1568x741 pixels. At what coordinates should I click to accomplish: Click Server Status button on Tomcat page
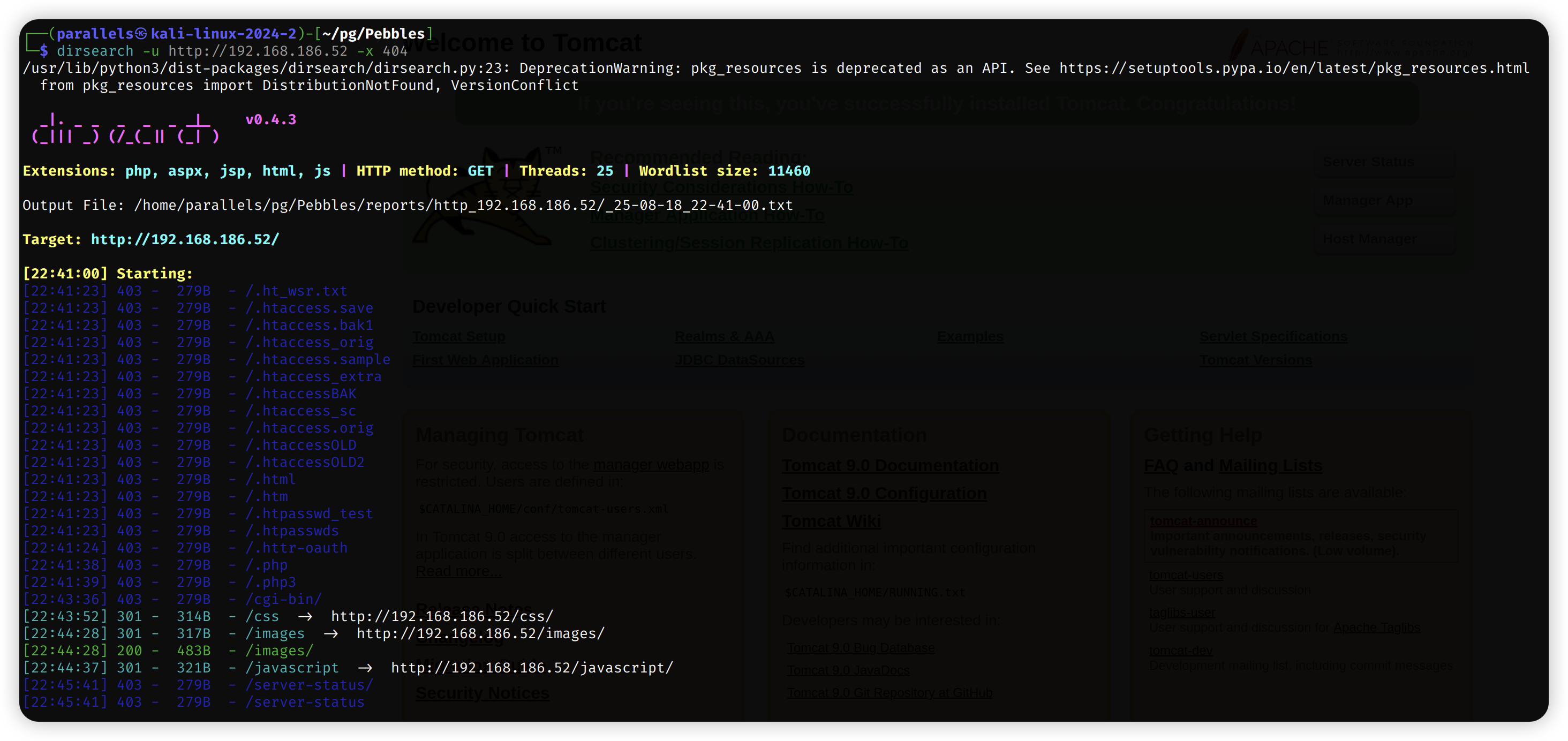pos(1385,162)
